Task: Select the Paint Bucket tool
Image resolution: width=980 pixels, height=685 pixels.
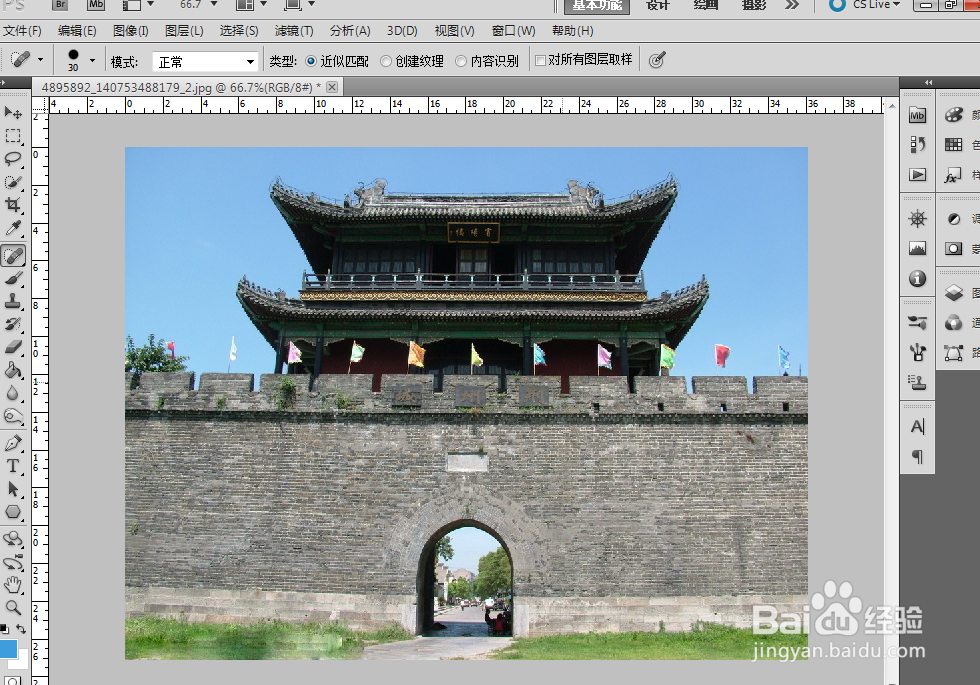Action: point(13,371)
